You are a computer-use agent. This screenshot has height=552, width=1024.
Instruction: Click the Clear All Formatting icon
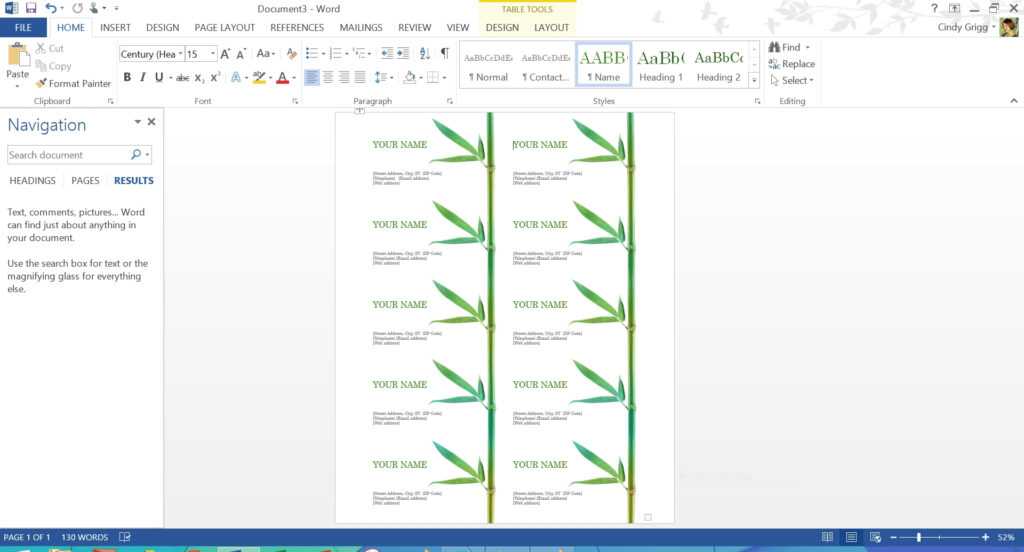(x=291, y=54)
